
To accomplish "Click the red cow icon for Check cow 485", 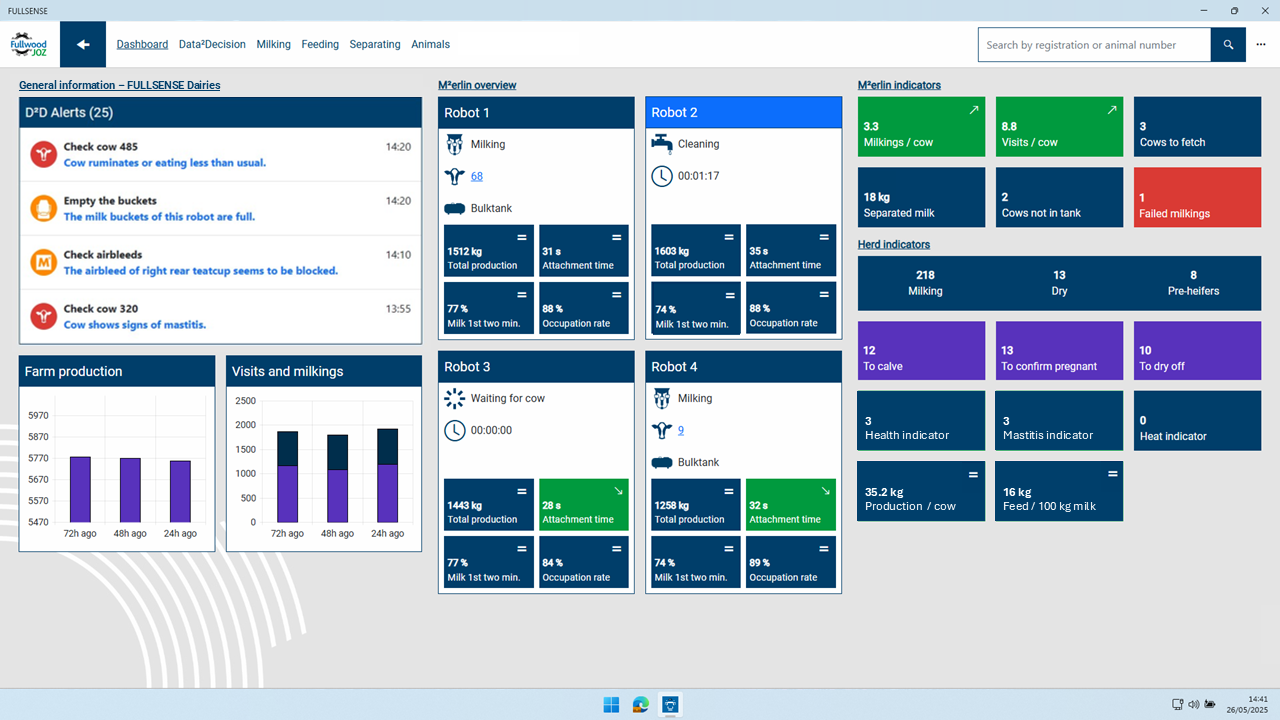I will pyautogui.click(x=43, y=154).
